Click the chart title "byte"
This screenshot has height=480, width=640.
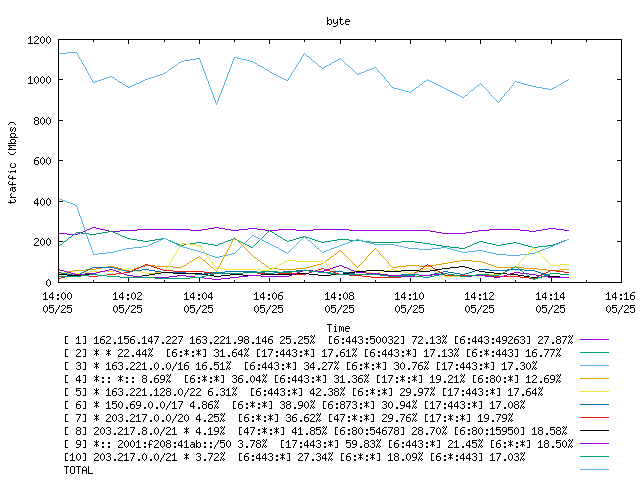338,21
